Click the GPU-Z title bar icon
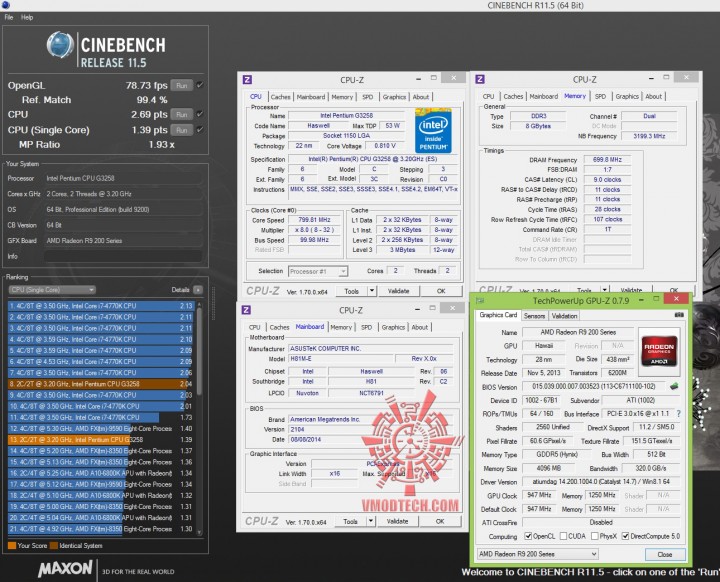Viewport: 720px width, 582px height. pos(480,300)
